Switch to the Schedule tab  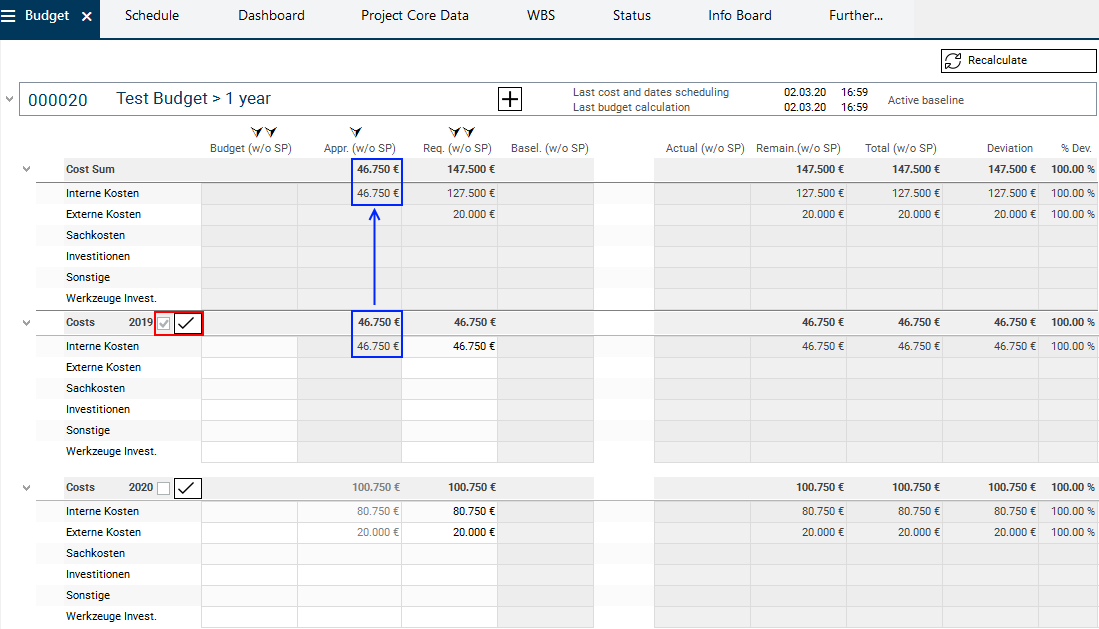tap(152, 16)
